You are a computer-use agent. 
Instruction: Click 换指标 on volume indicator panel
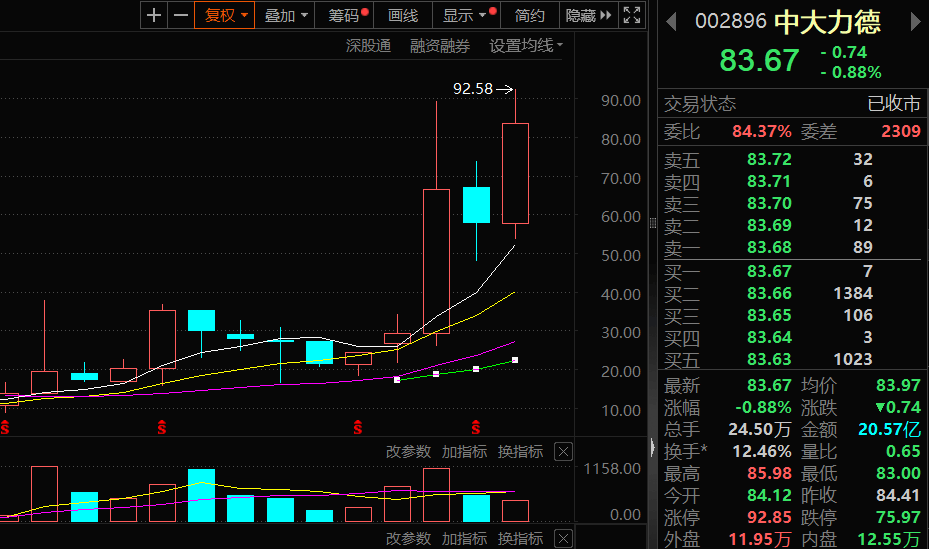pyautogui.click(x=520, y=452)
